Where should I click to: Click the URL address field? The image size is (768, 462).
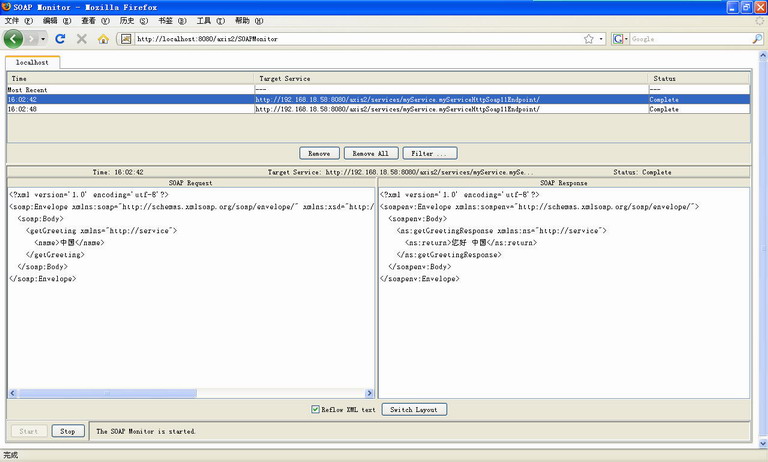point(358,39)
